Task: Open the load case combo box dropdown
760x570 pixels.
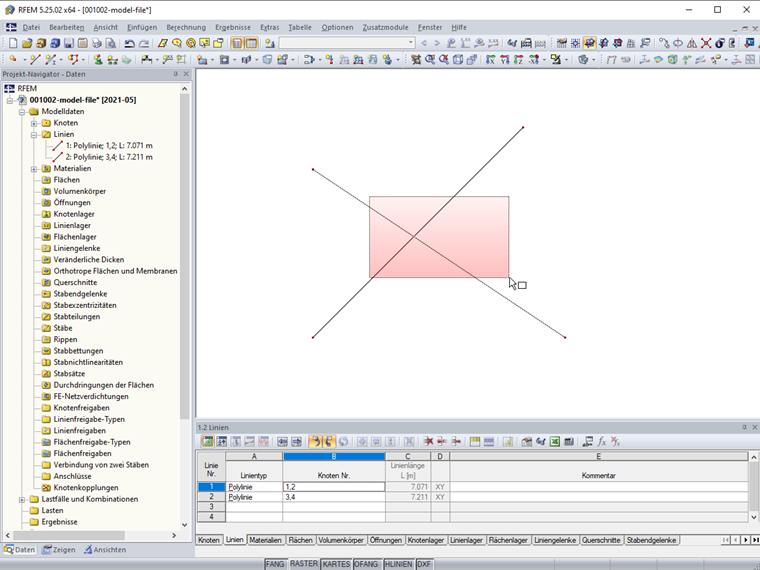Action: coord(411,43)
